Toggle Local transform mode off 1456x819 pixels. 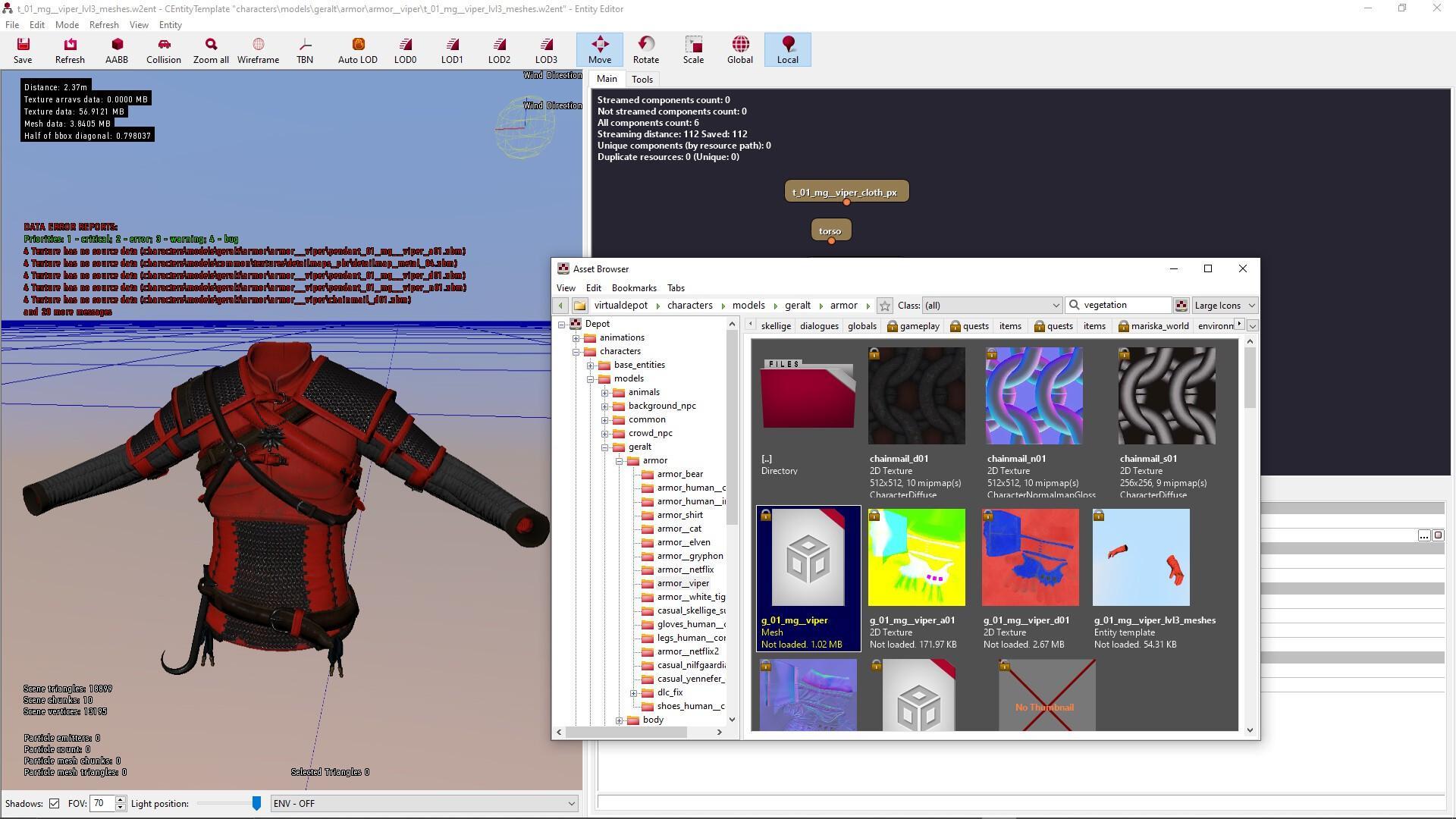787,49
